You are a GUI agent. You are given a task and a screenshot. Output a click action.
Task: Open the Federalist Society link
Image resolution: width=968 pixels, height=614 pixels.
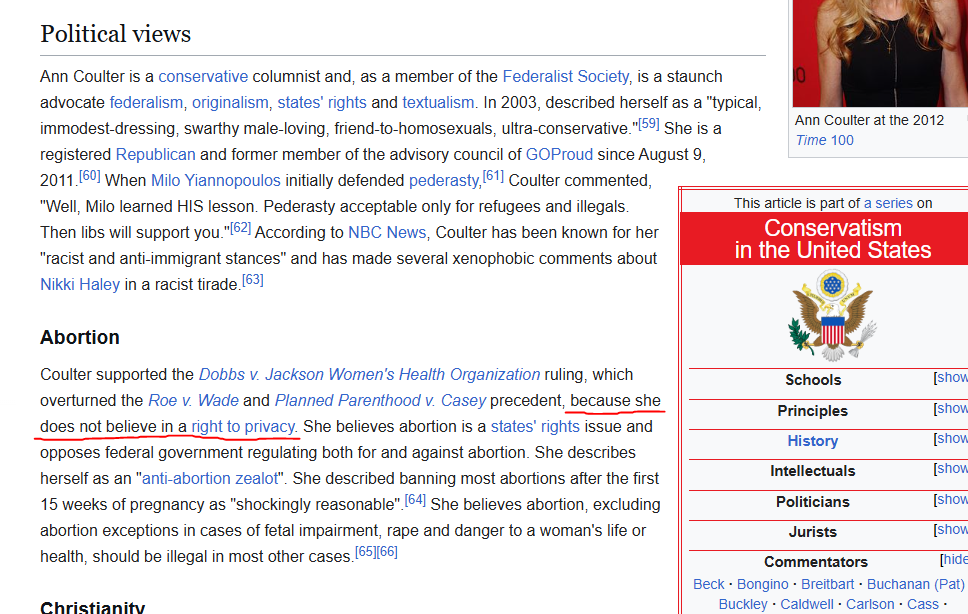[x=565, y=77]
